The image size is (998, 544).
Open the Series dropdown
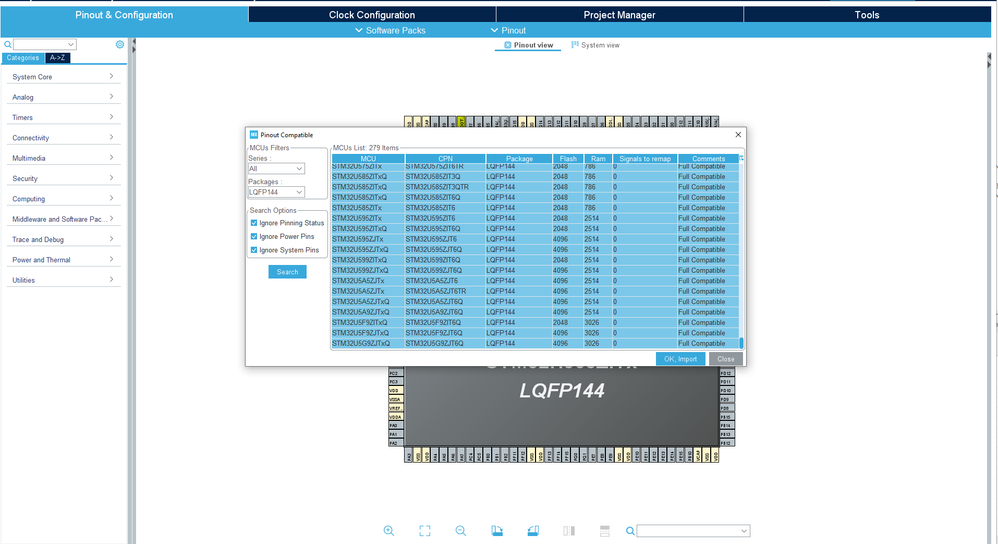(276, 169)
